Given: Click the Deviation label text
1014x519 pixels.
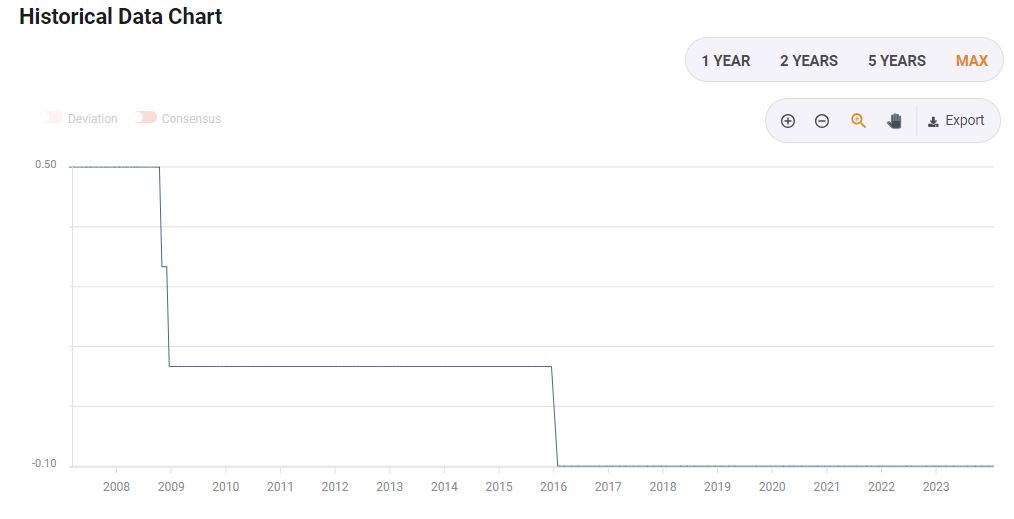Looking at the screenshot, I should pyautogui.click(x=92, y=119).
